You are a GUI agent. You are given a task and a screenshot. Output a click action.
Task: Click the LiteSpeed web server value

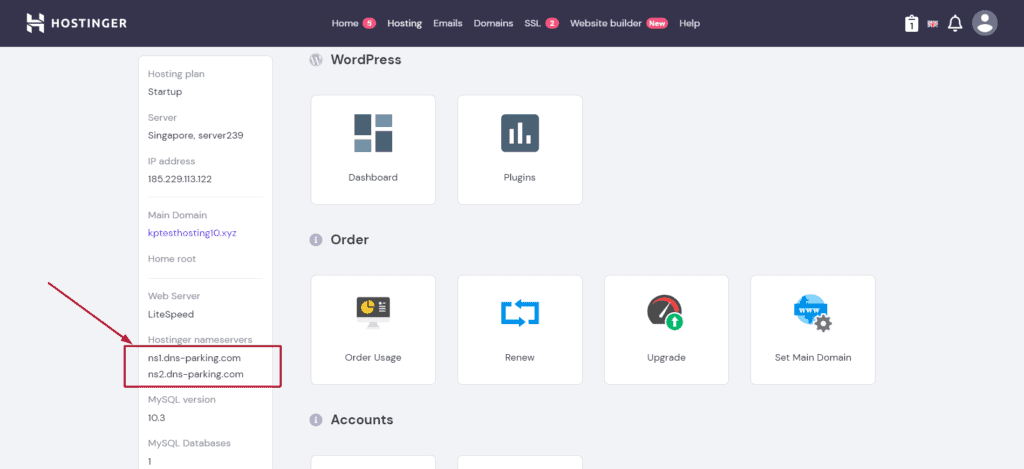click(171, 314)
